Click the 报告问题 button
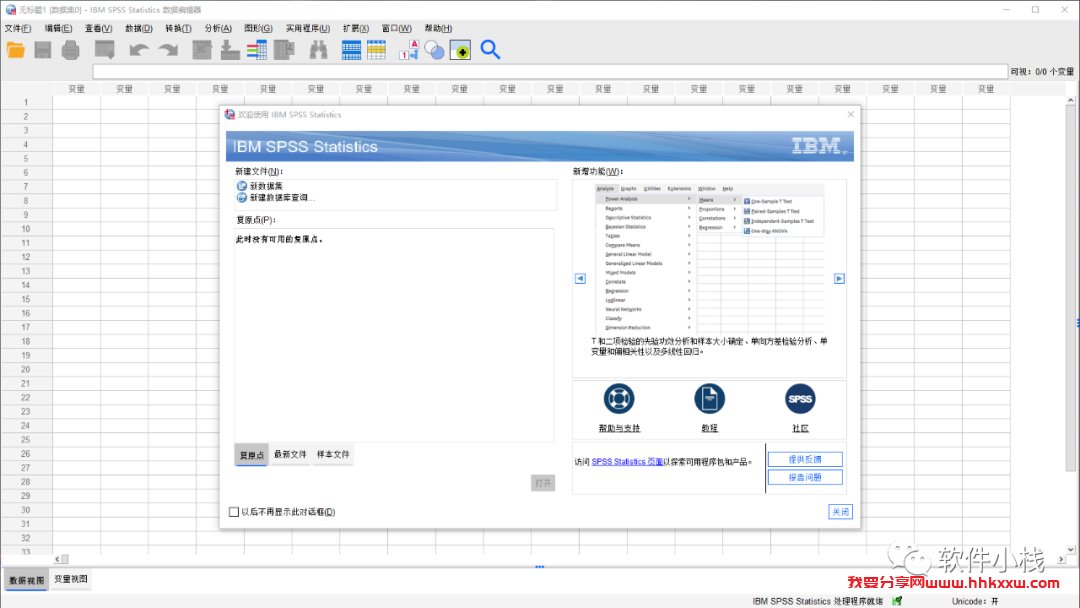The image size is (1080, 608). 804,477
